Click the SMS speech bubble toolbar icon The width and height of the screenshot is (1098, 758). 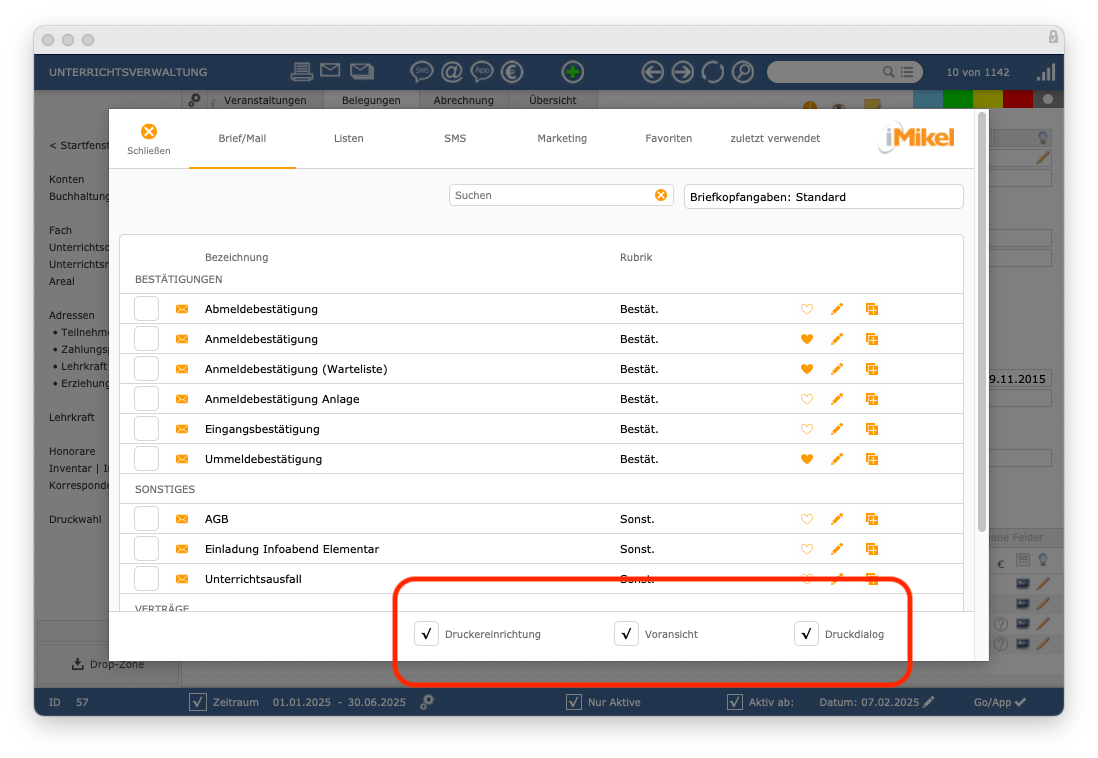(x=422, y=71)
